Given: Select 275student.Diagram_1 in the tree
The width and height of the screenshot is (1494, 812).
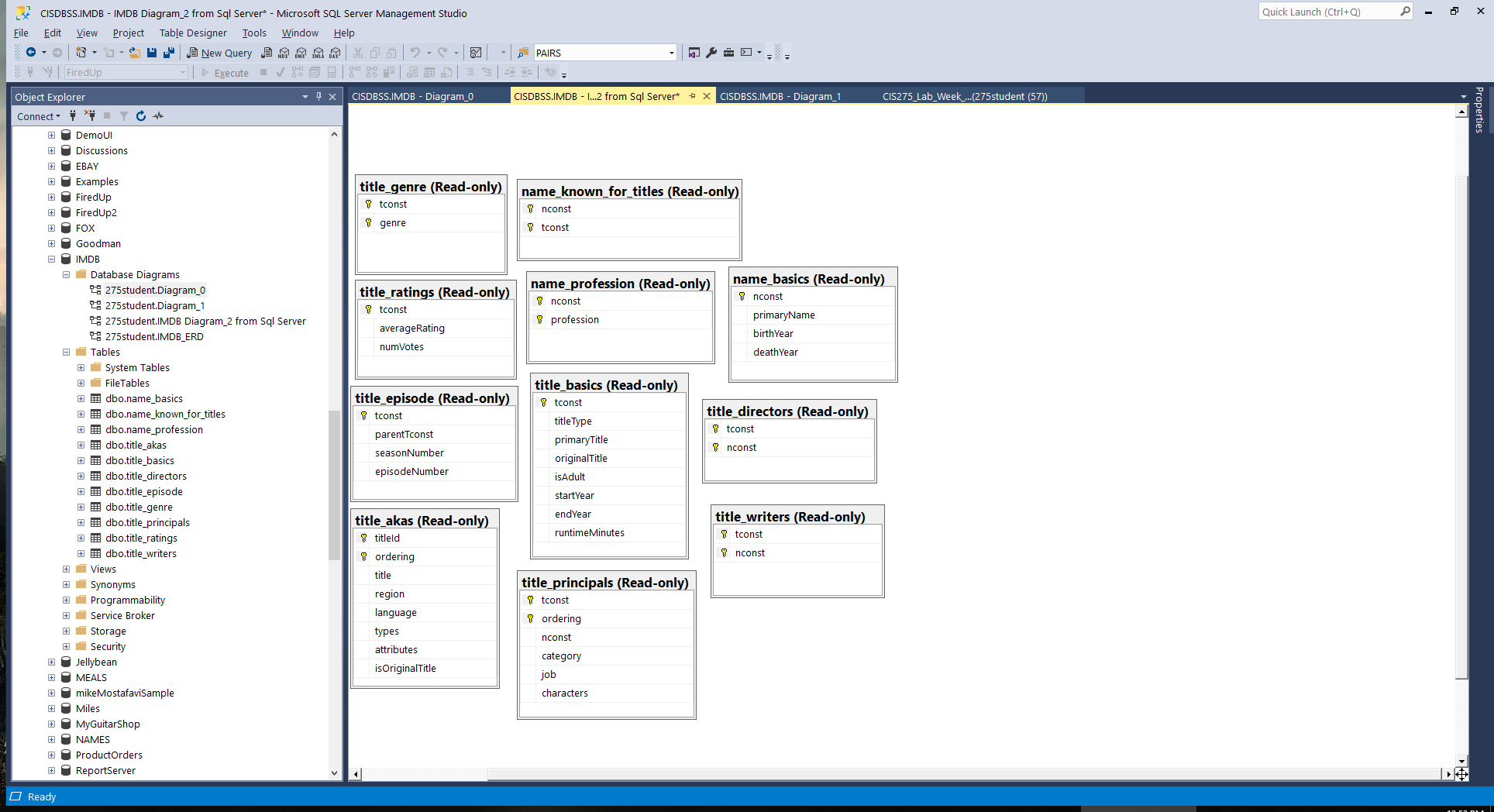Looking at the screenshot, I should tap(155, 306).
